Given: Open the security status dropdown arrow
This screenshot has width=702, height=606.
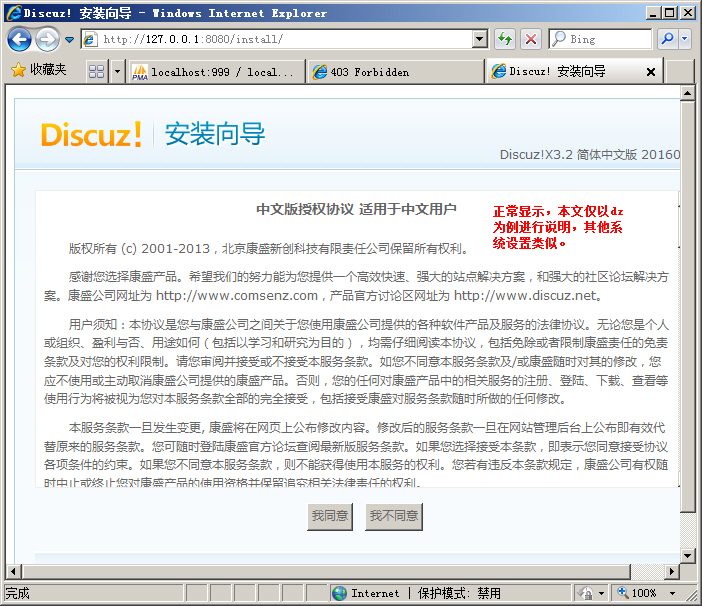Looking at the screenshot, I should (x=601, y=593).
